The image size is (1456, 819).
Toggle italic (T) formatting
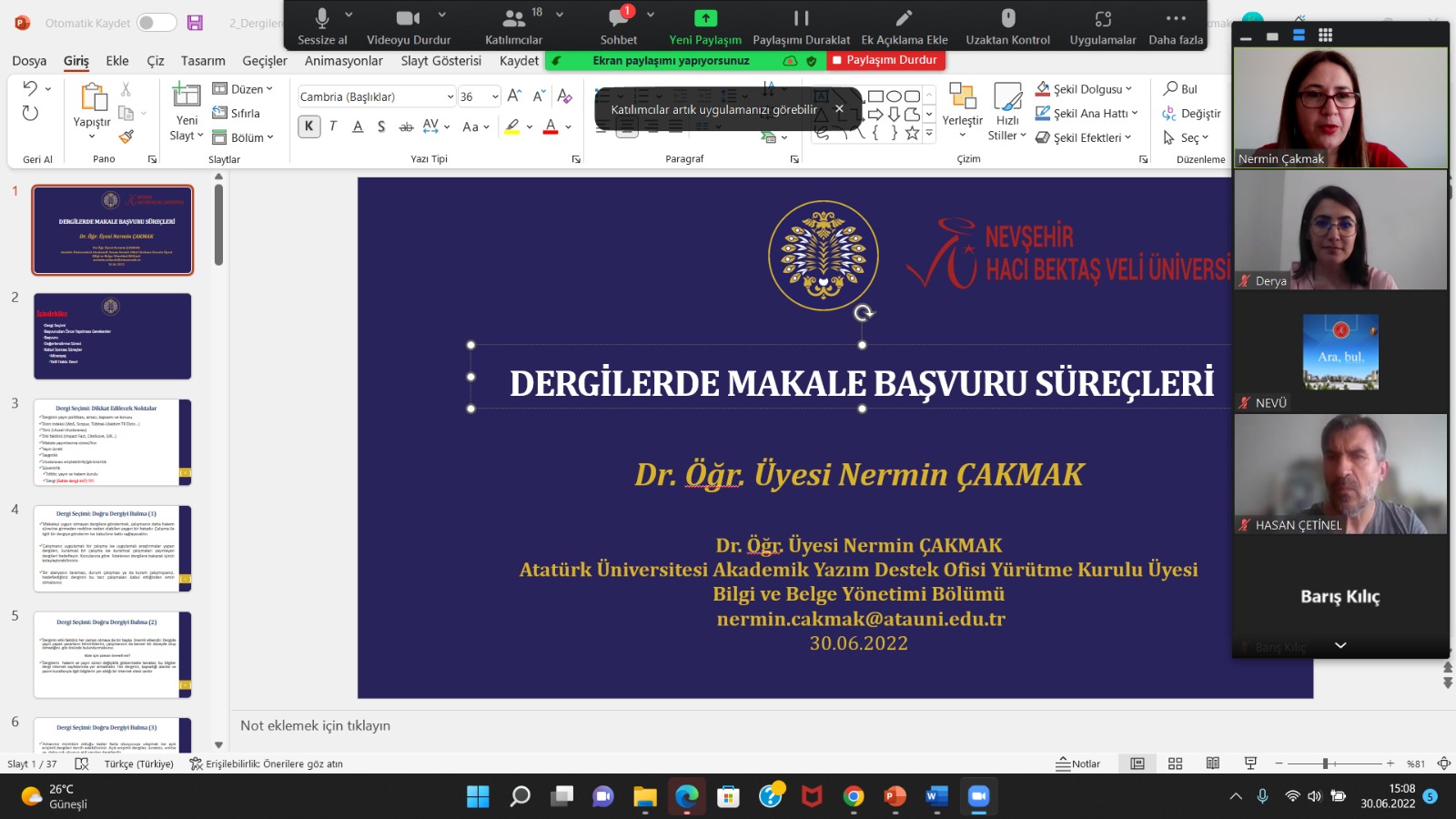pos(333,126)
